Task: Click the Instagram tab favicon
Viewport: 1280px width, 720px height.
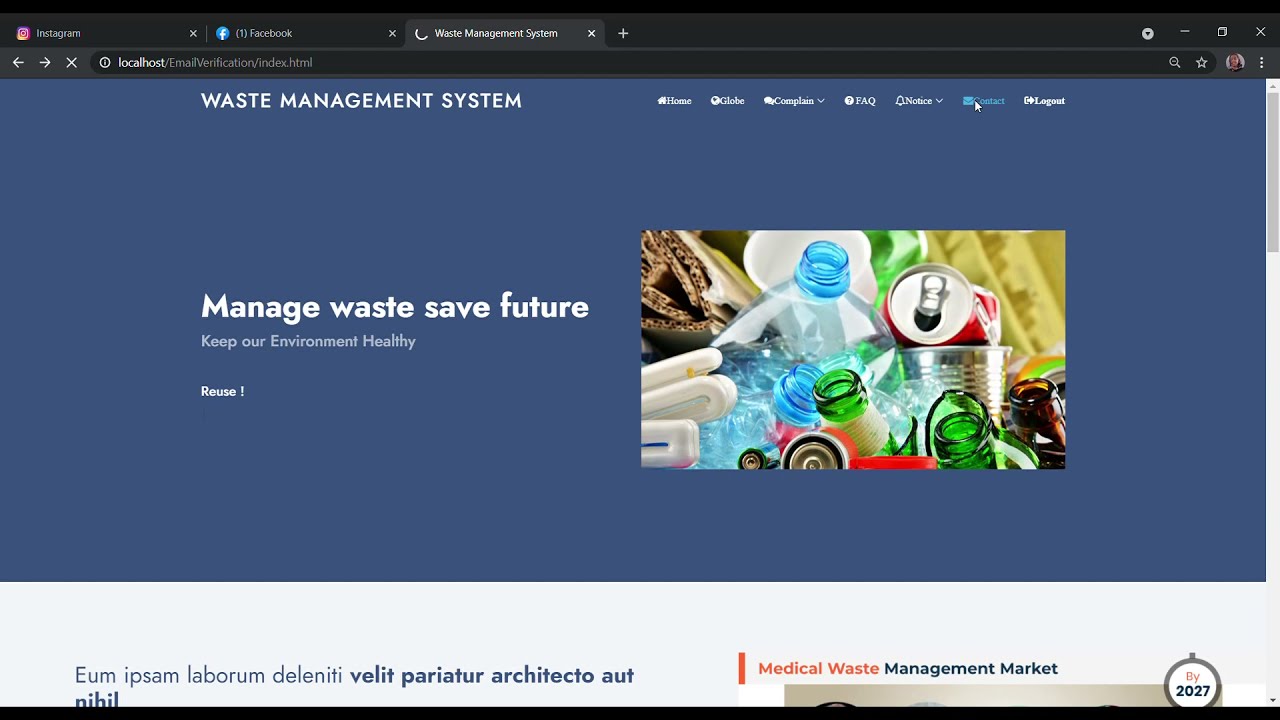Action: point(23,33)
